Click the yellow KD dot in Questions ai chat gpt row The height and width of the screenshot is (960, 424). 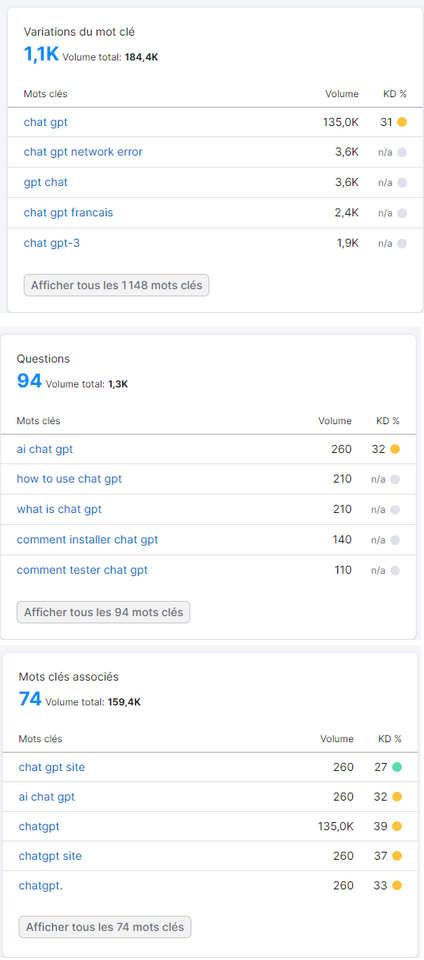395,449
